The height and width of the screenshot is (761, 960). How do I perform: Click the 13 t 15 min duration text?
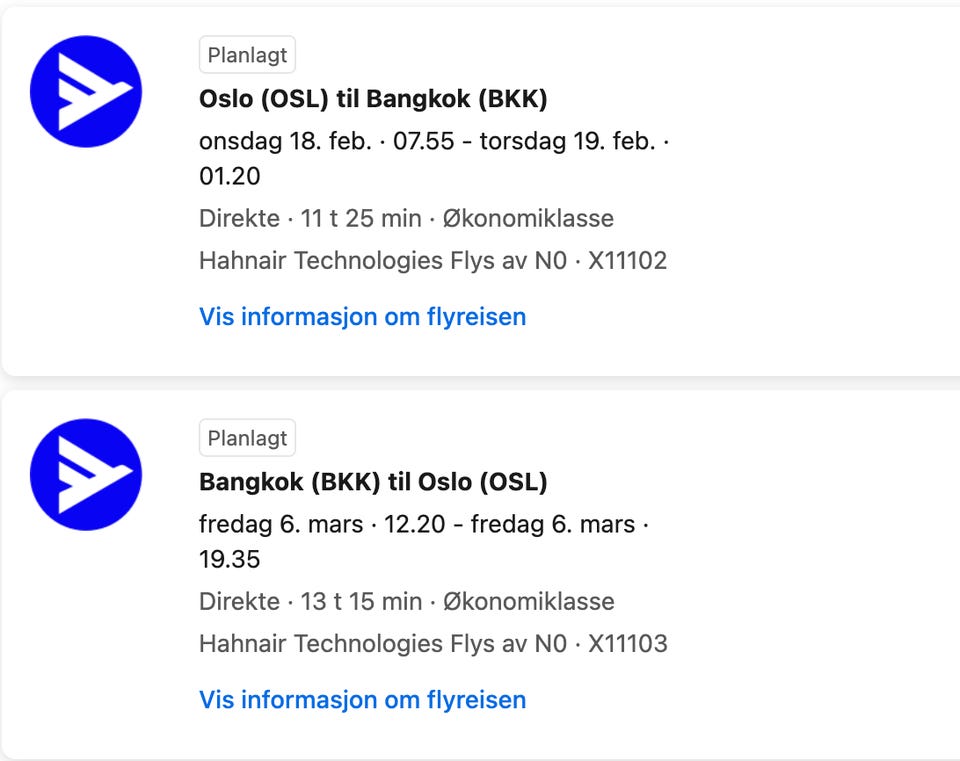(x=361, y=601)
